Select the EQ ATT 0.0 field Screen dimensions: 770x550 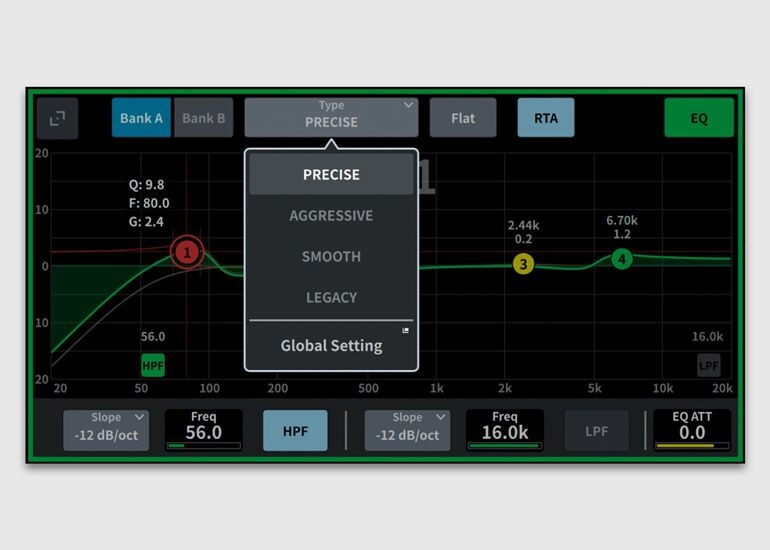point(692,430)
